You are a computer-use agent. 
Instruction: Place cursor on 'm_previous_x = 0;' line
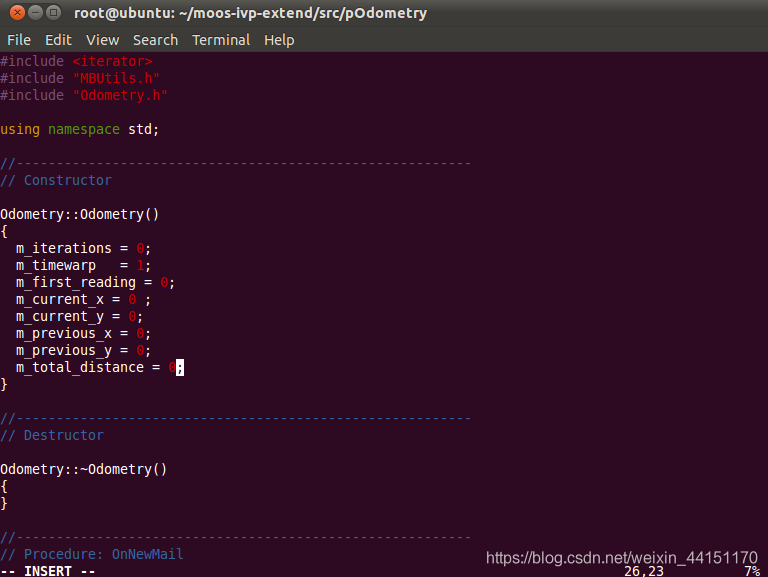[x=83, y=334]
